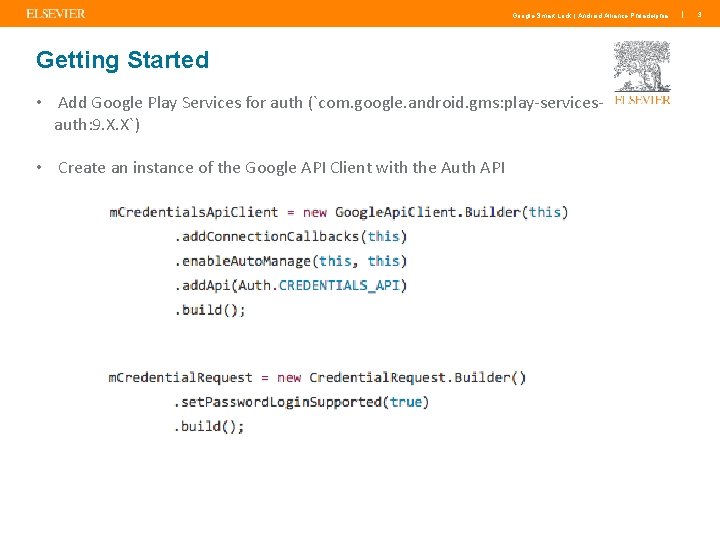Click the '.addApi(Auth.CREDENTIALS_API)' code line
720x540 pixels.
pyautogui.click(x=291, y=286)
